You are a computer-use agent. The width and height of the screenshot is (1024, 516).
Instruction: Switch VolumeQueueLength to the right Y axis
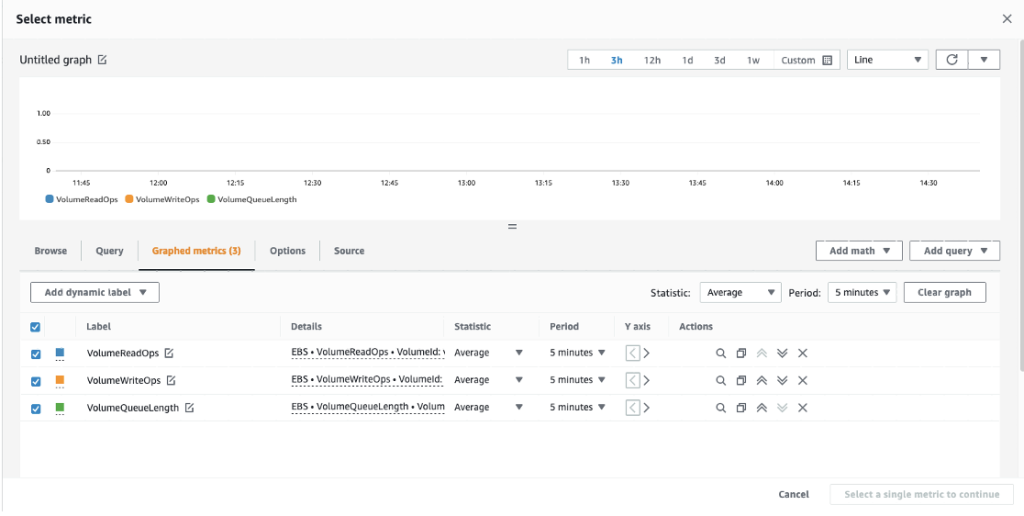click(x=647, y=408)
